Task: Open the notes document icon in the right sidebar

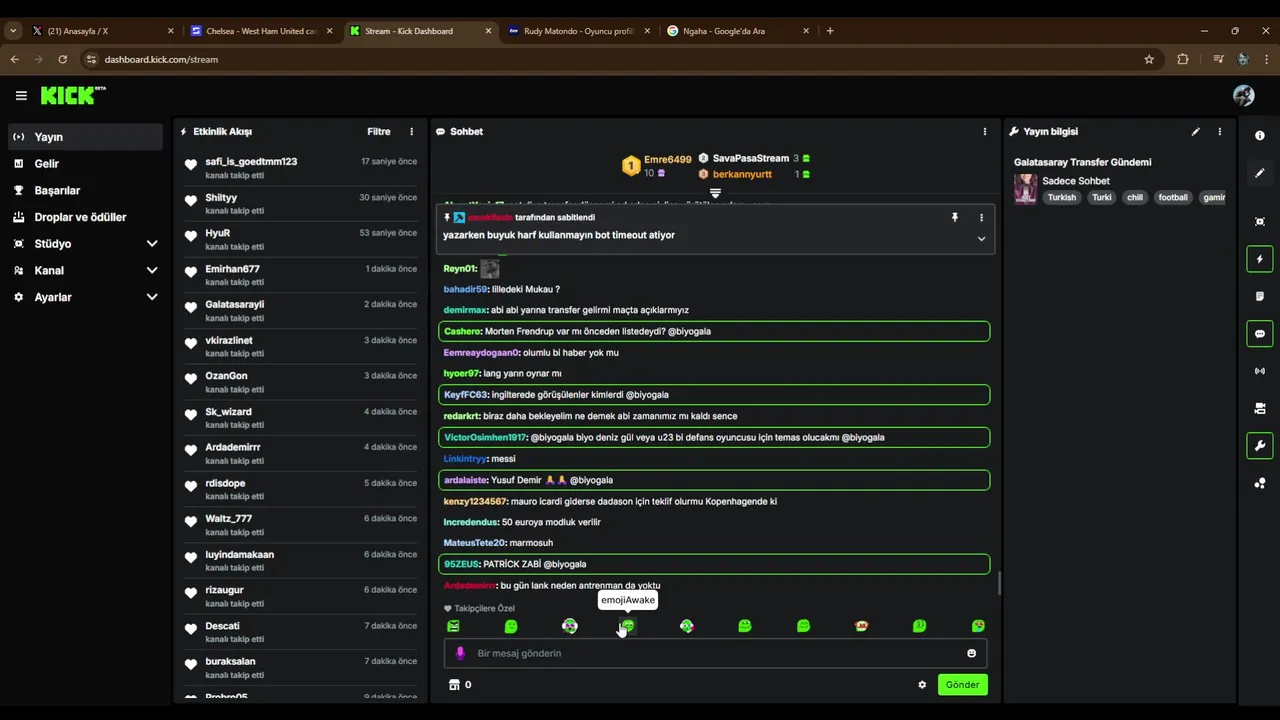Action: point(1260,296)
